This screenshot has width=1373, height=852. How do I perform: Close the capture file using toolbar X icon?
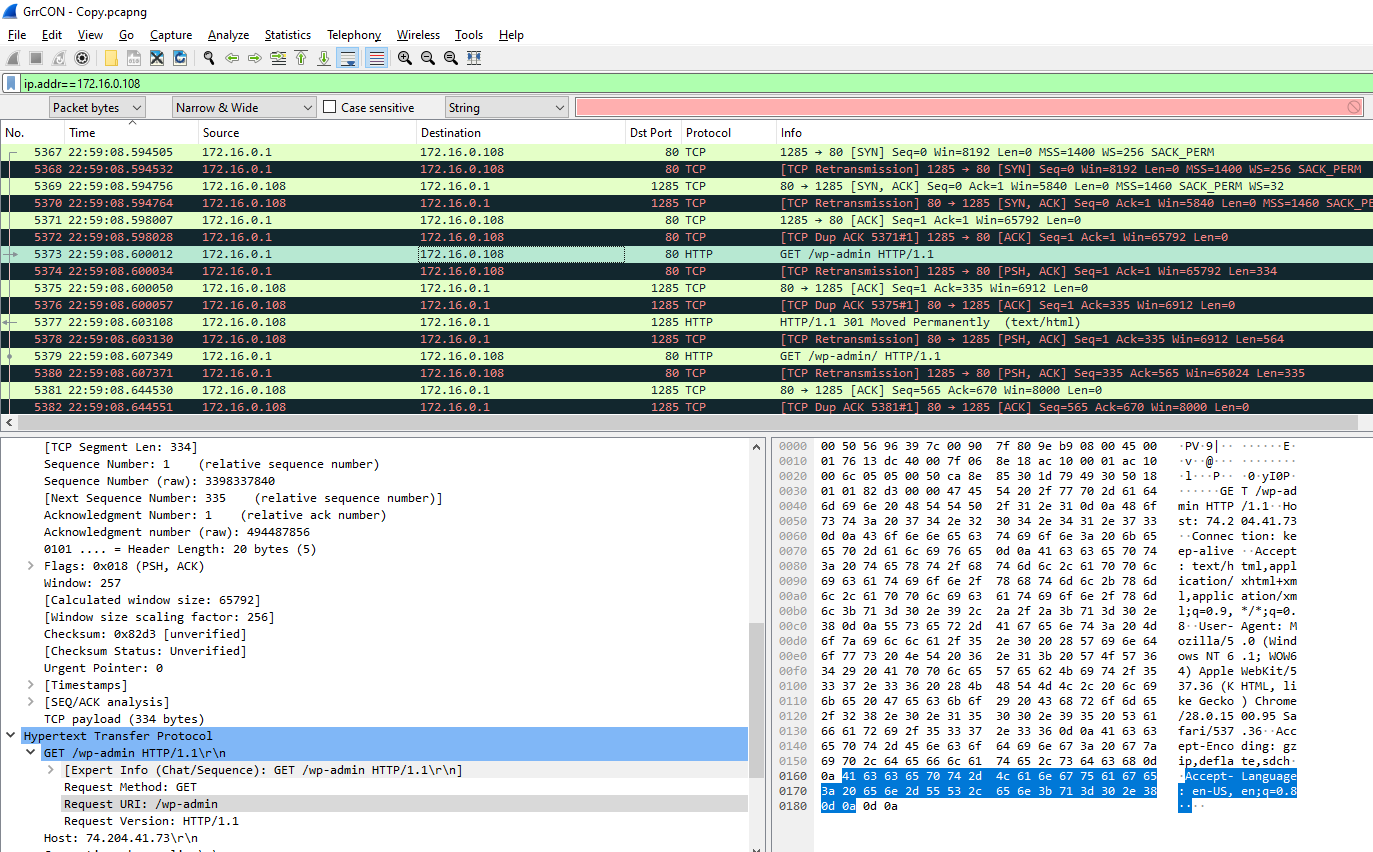(157, 58)
